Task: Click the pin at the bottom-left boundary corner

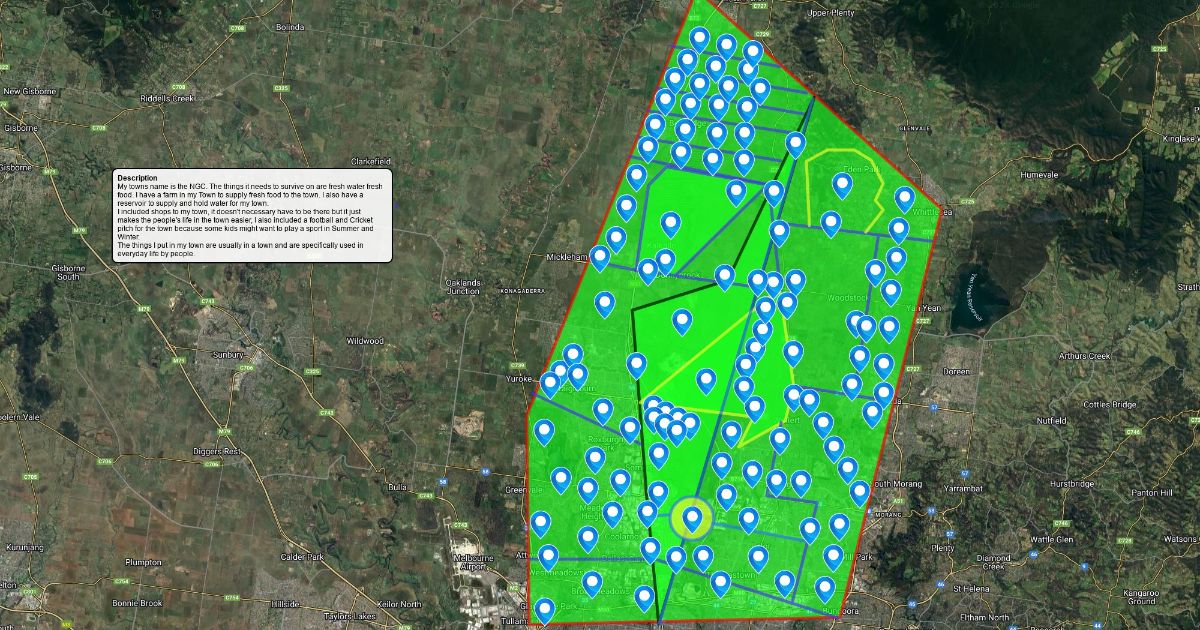Action: click(545, 609)
